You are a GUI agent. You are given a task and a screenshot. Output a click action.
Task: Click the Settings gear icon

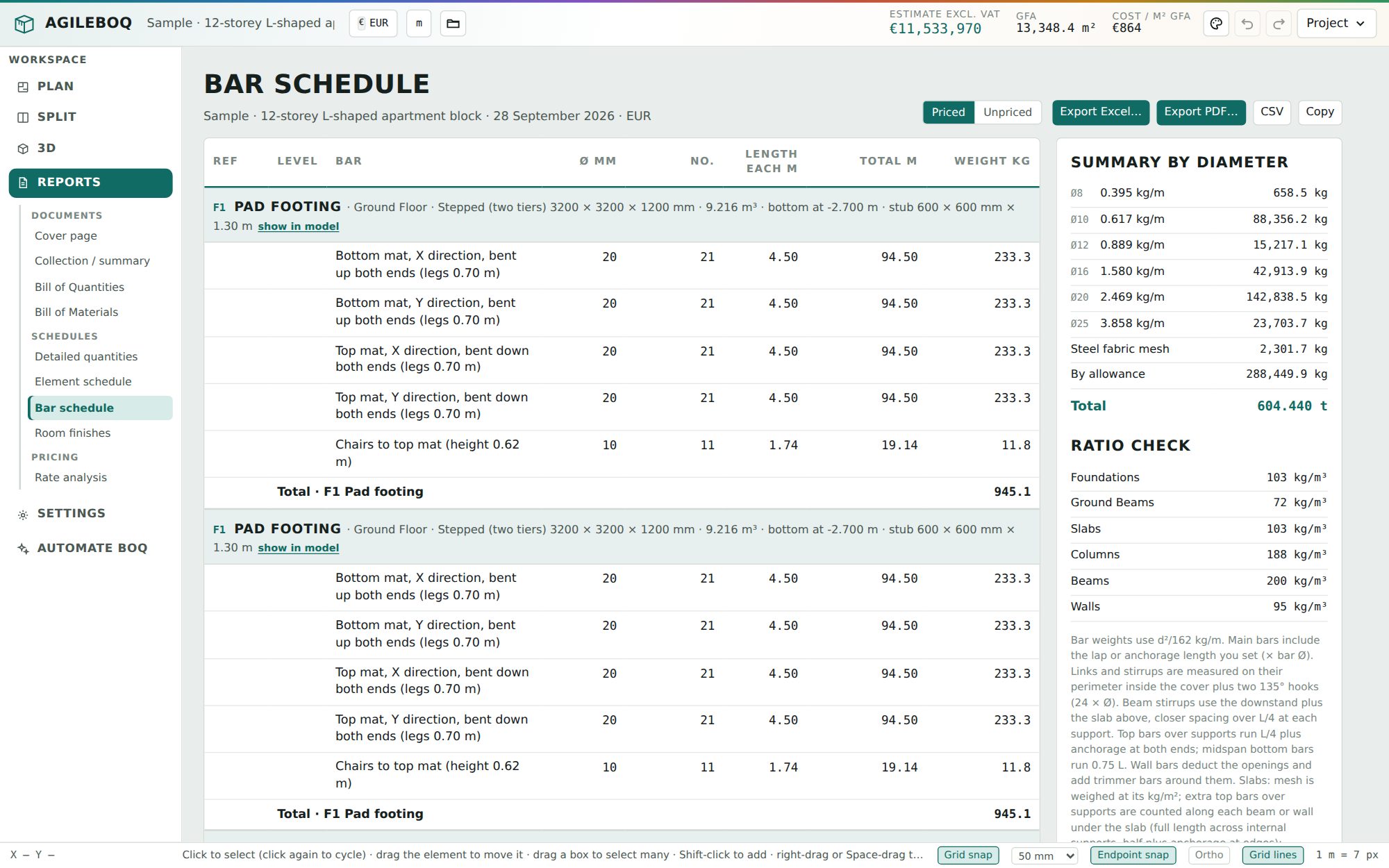(x=23, y=515)
